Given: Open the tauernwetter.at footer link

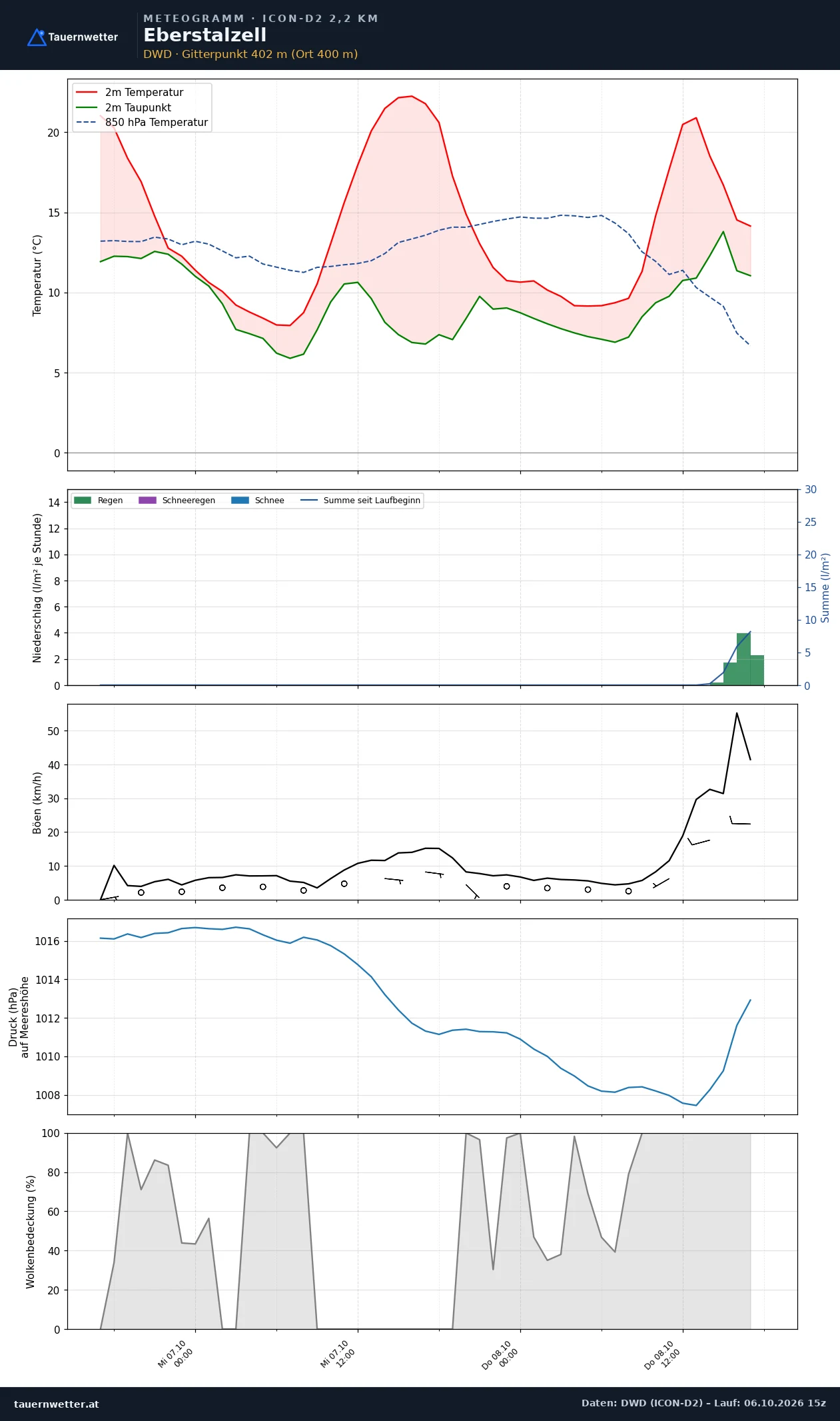Looking at the screenshot, I should [x=57, y=1404].
